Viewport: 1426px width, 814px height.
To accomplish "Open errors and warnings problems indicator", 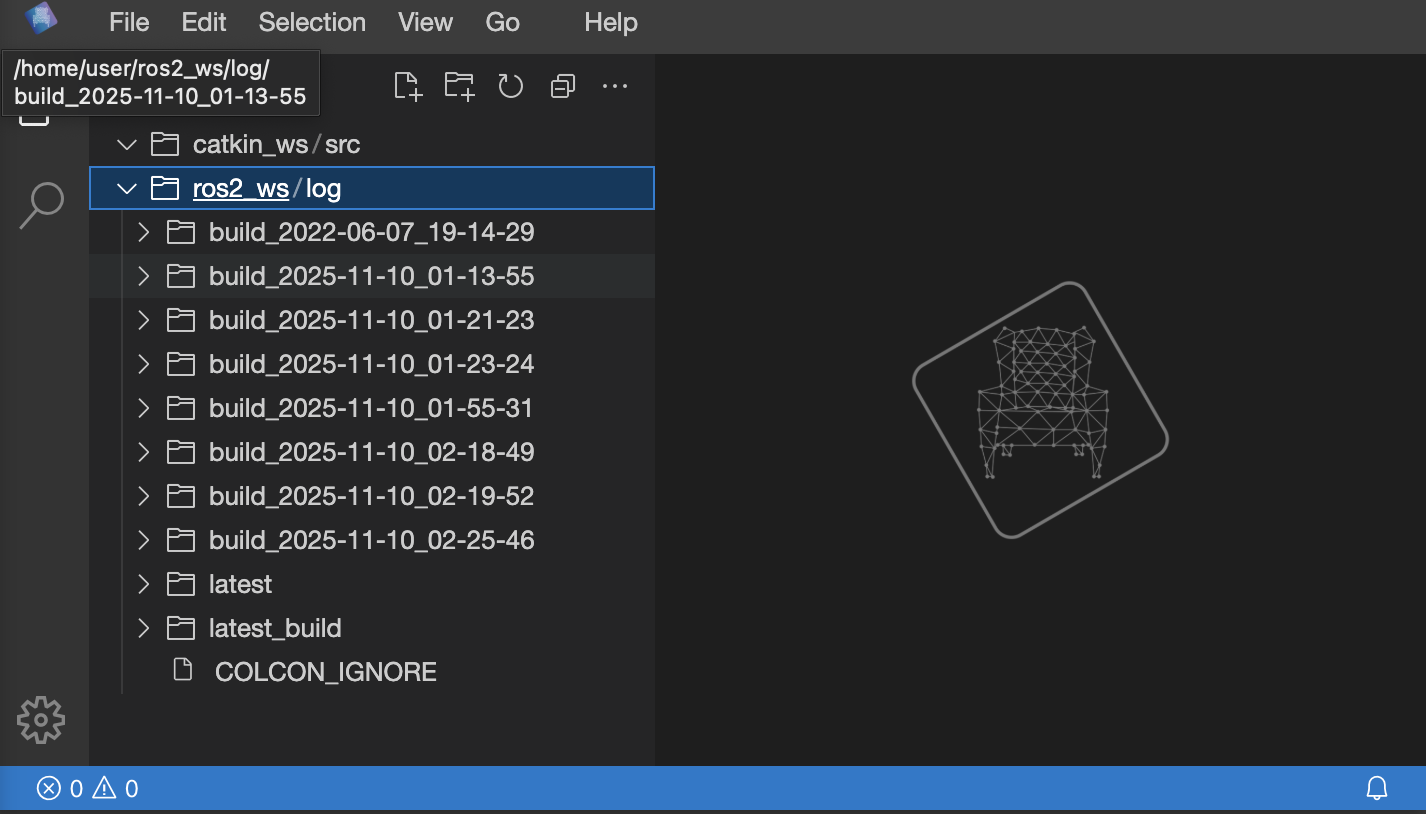I will 88,789.
